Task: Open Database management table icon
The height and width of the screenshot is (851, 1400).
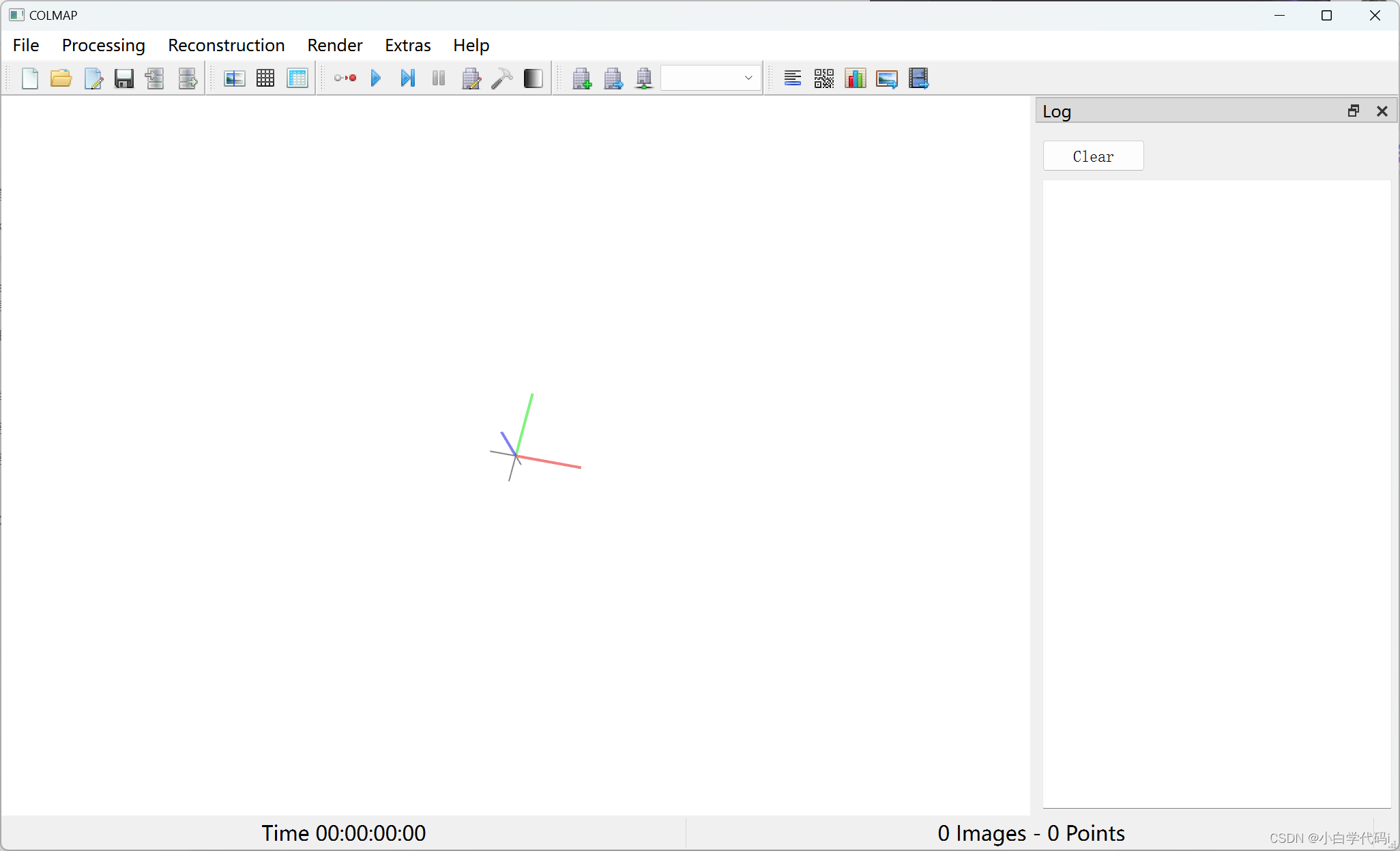Action: coord(297,78)
